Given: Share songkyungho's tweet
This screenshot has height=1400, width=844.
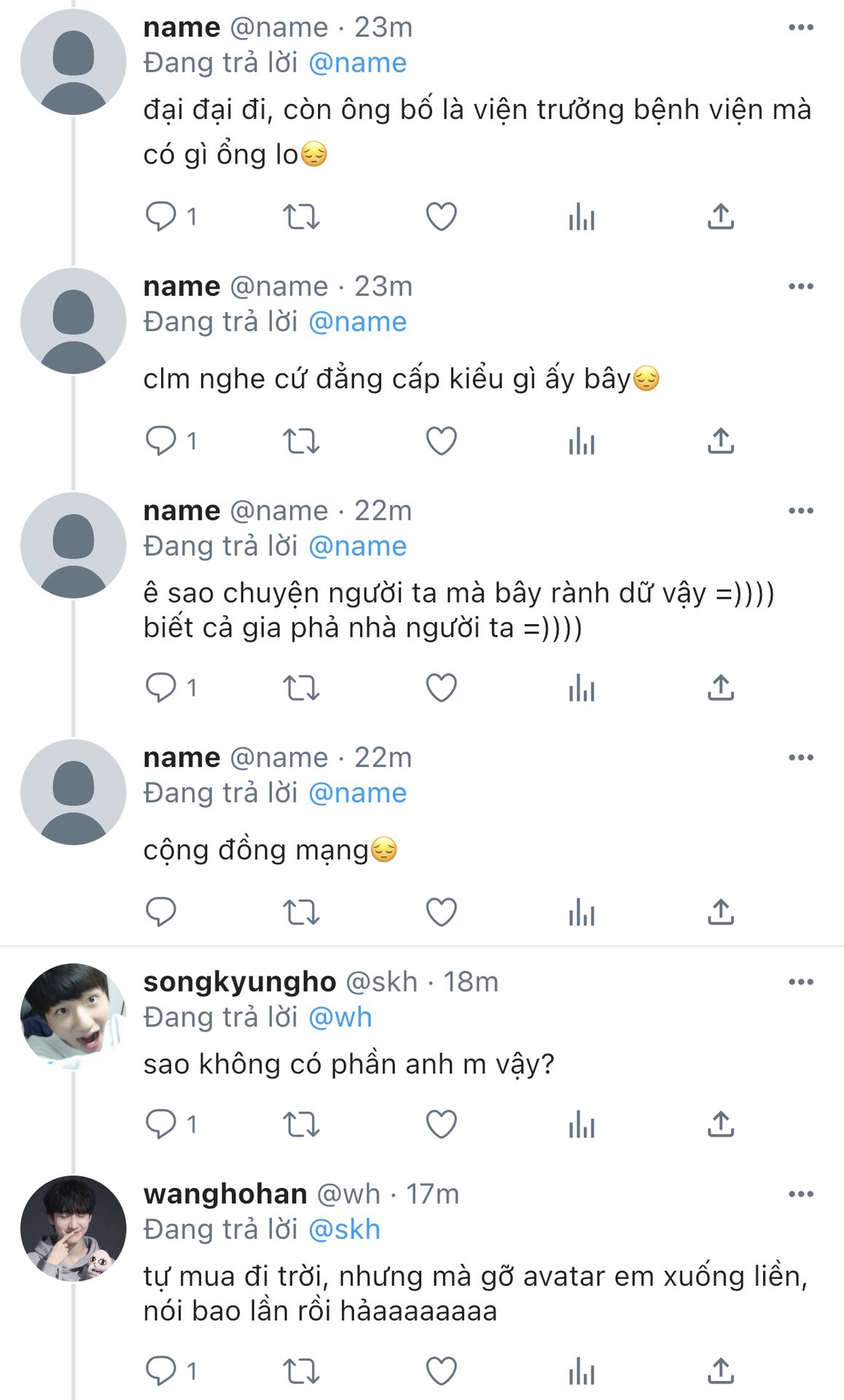Looking at the screenshot, I should [x=721, y=1124].
